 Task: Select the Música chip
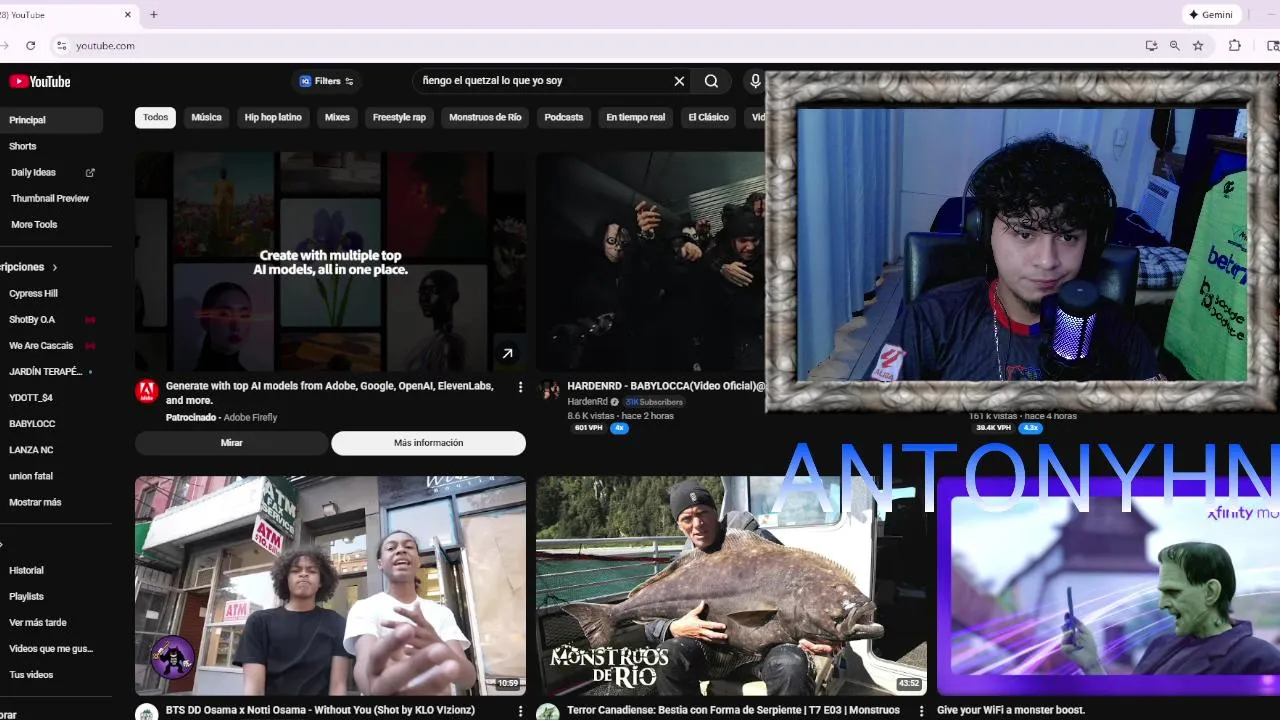click(206, 117)
